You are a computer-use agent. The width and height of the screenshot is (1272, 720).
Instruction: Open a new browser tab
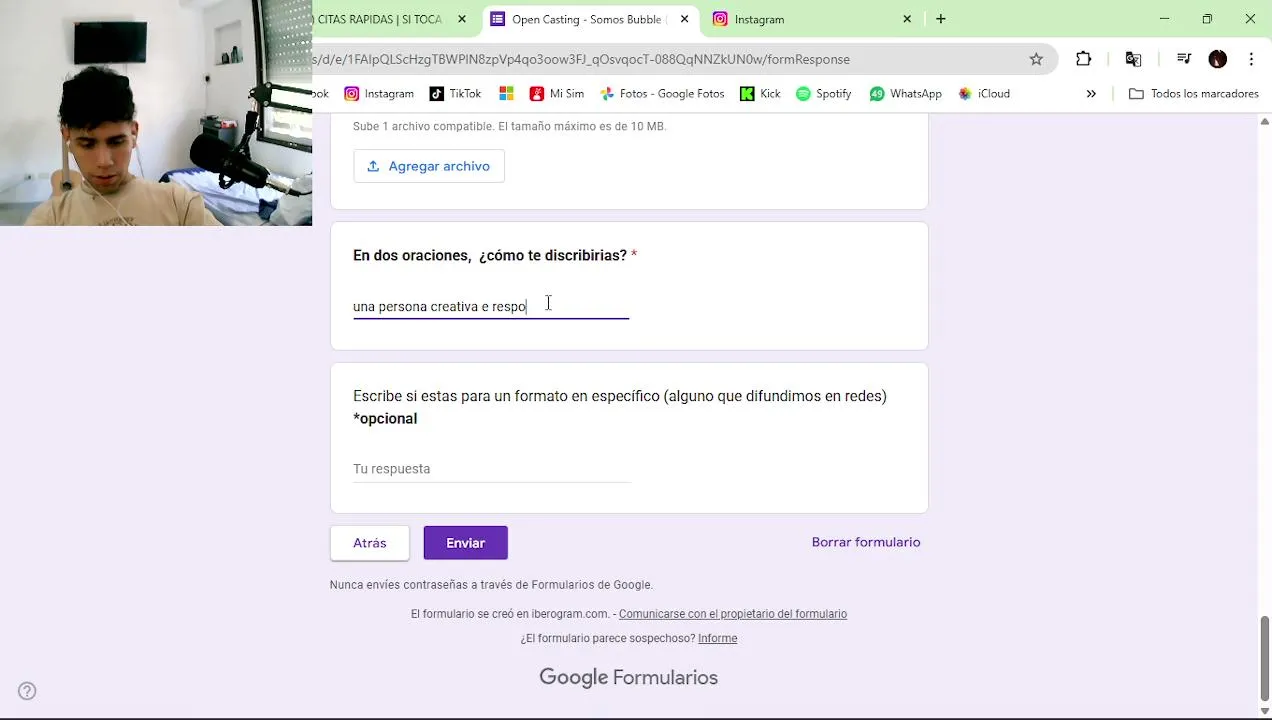(940, 19)
